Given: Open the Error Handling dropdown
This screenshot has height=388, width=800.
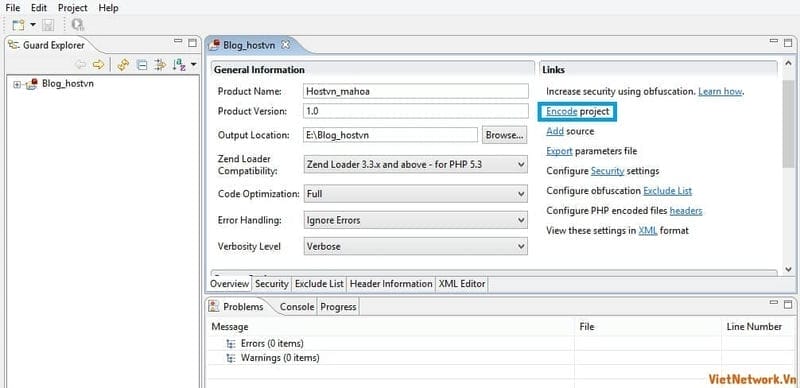Looking at the screenshot, I should [x=415, y=220].
